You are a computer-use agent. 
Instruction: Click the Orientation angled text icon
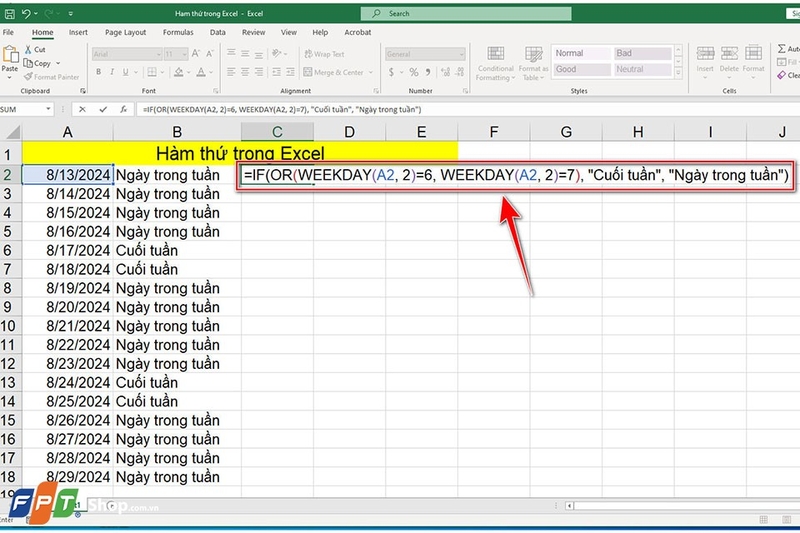277,53
